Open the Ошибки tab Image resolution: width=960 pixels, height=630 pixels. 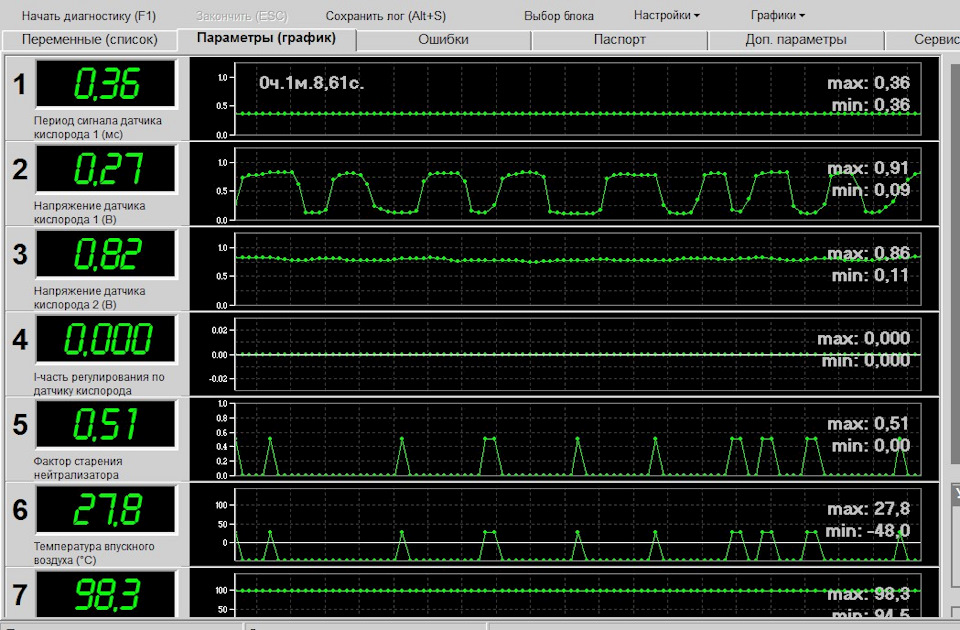tap(443, 40)
